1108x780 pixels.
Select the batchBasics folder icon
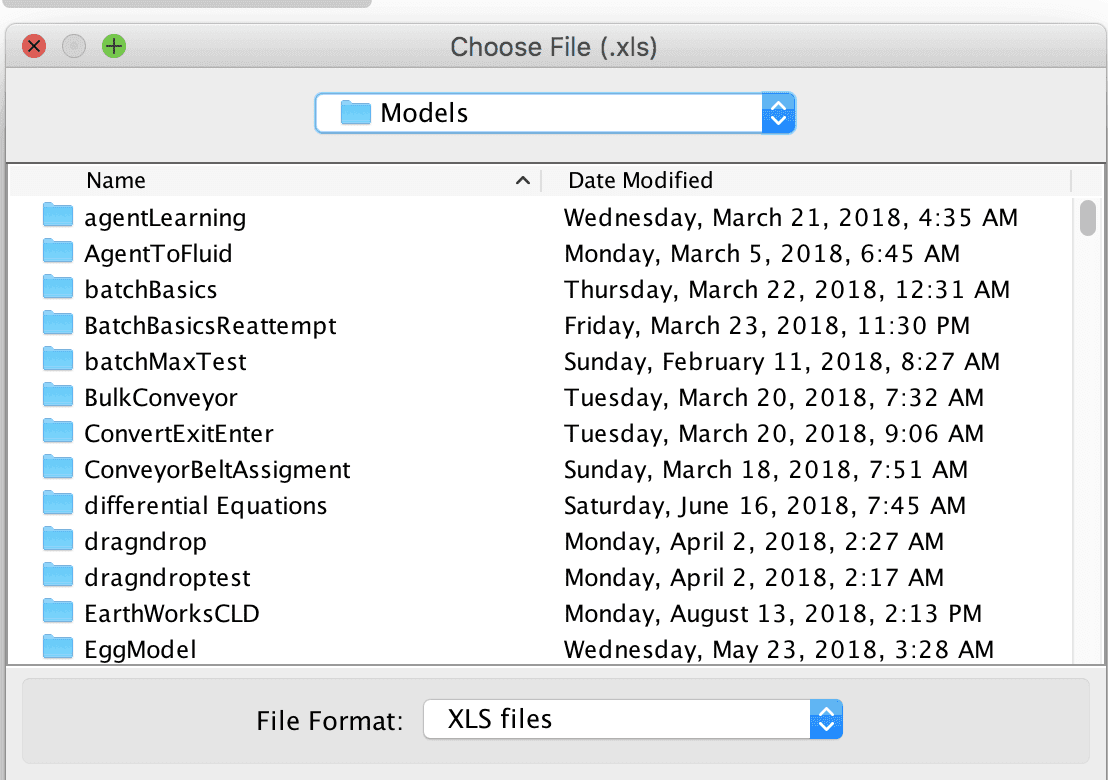coord(59,289)
